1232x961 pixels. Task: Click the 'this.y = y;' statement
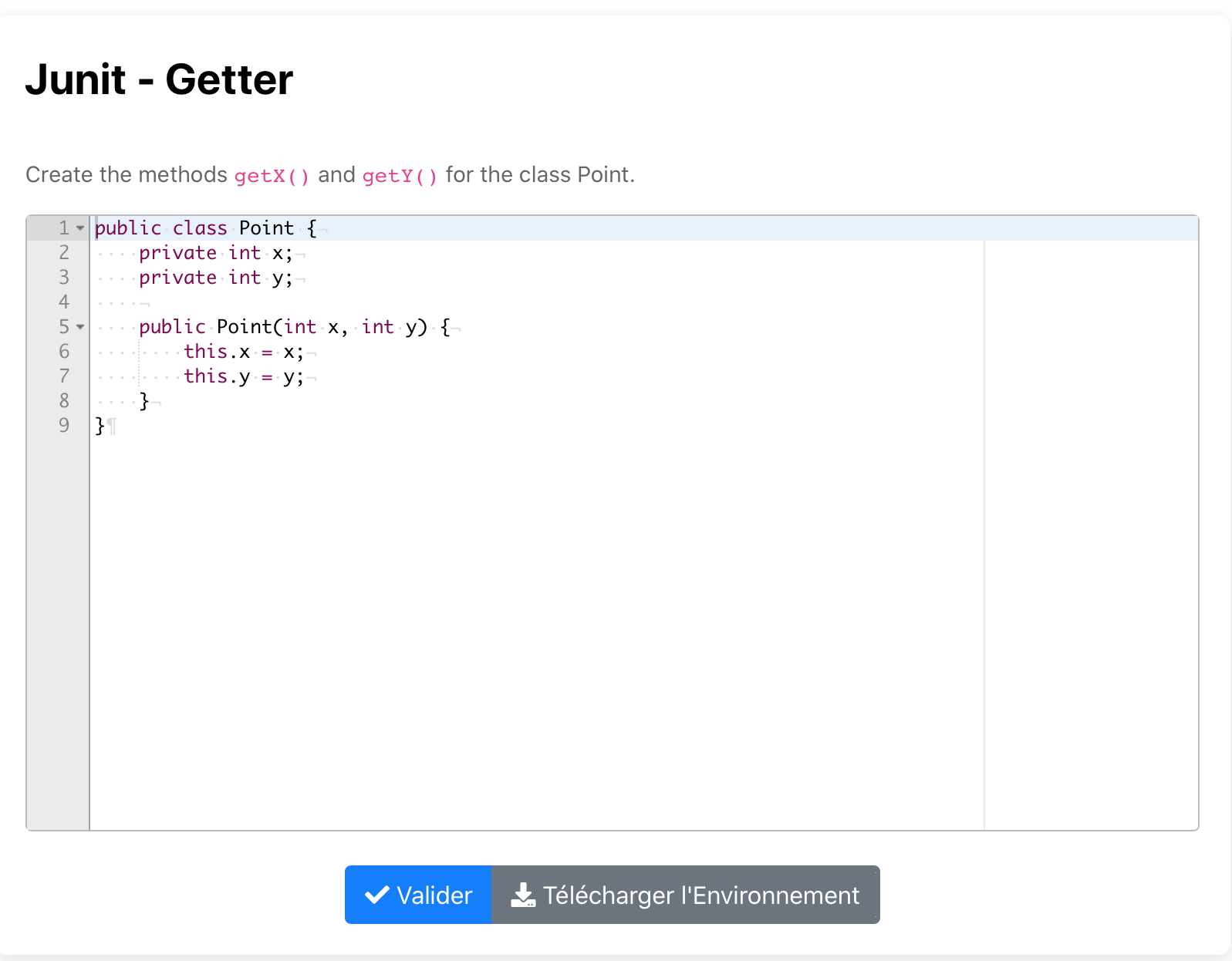(244, 376)
